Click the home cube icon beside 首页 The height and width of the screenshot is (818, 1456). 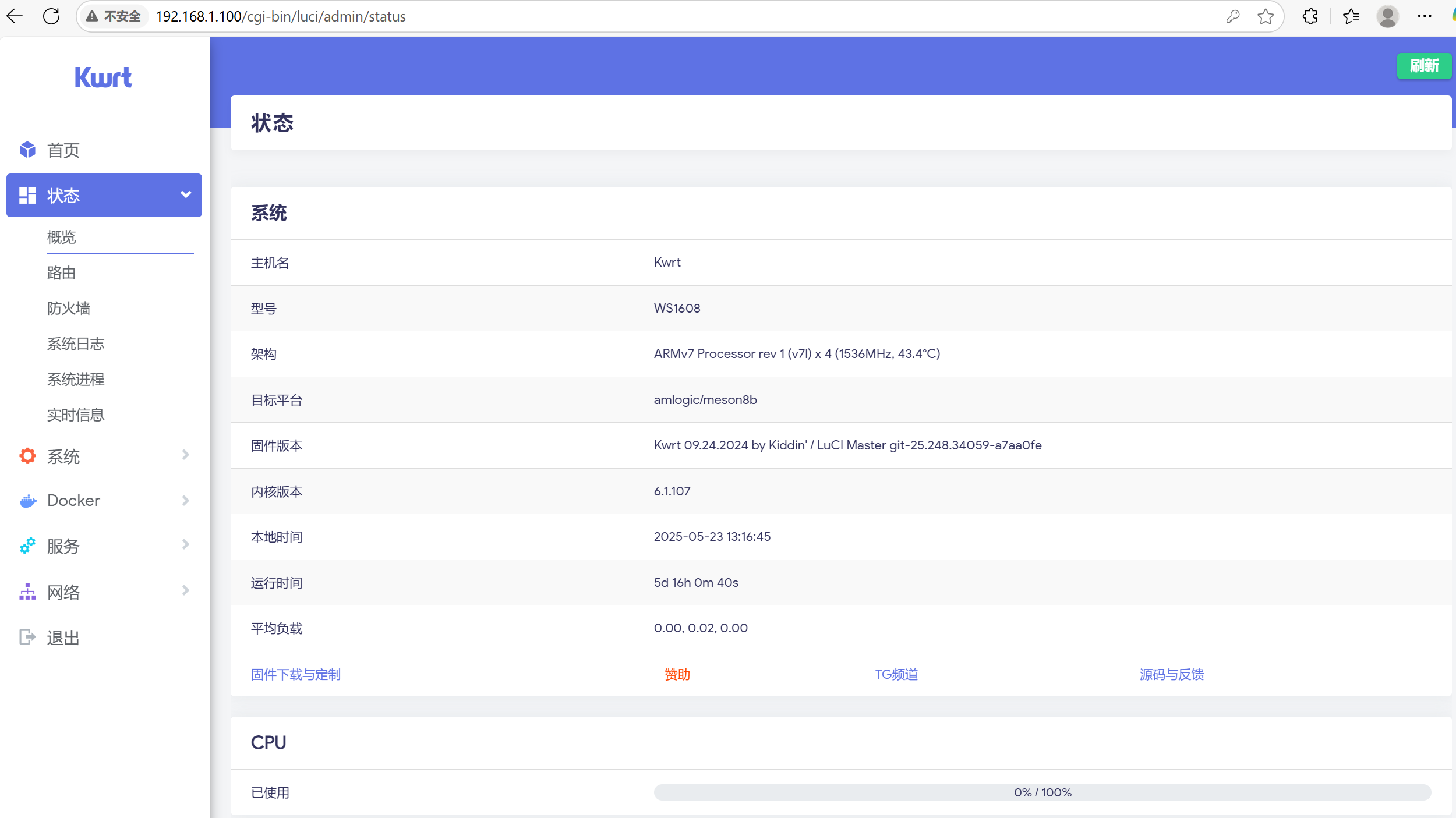click(27, 150)
